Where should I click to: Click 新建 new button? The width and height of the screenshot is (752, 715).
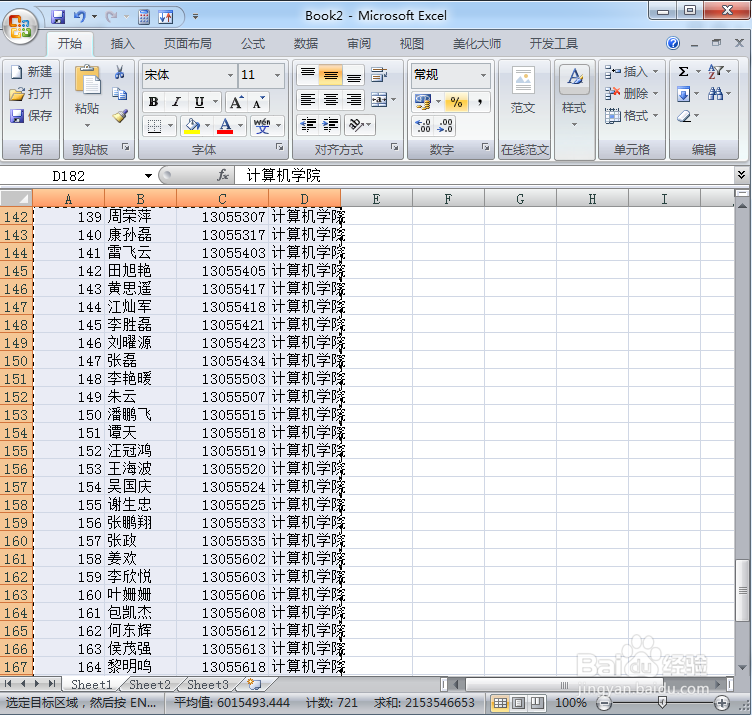[x=32, y=72]
